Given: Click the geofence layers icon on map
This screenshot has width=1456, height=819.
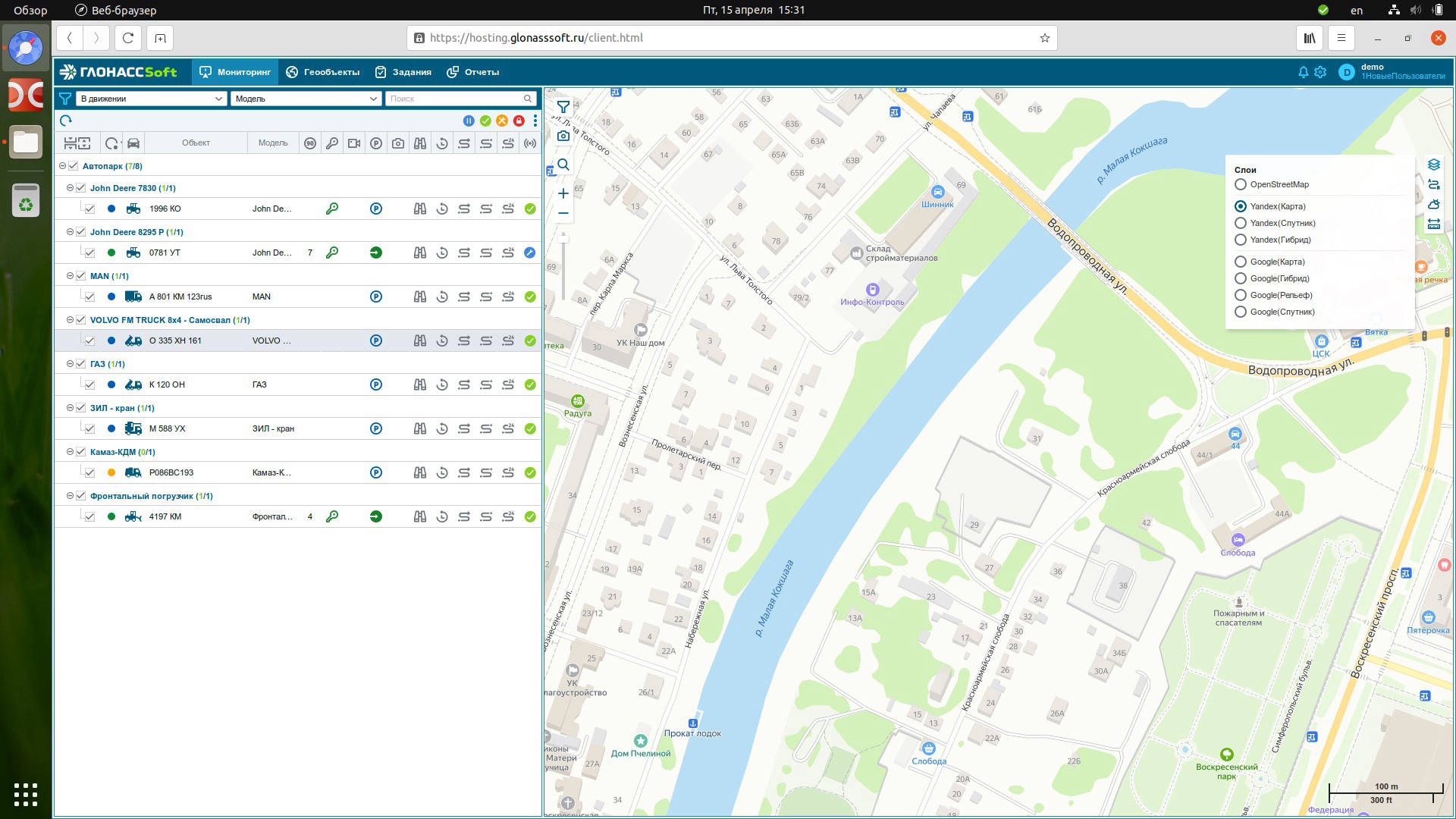Looking at the screenshot, I should (x=1437, y=165).
